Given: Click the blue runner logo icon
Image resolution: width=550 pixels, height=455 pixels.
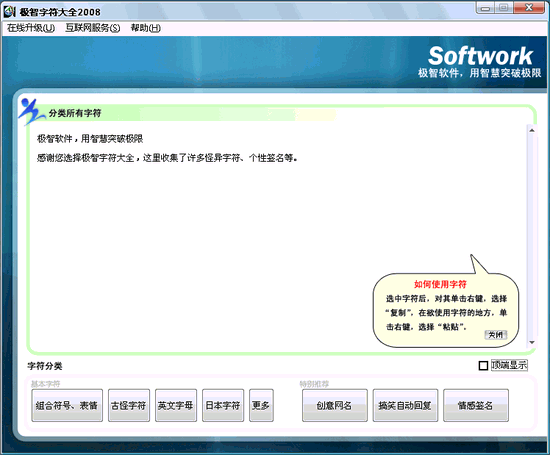Looking at the screenshot, I should [32, 111].
